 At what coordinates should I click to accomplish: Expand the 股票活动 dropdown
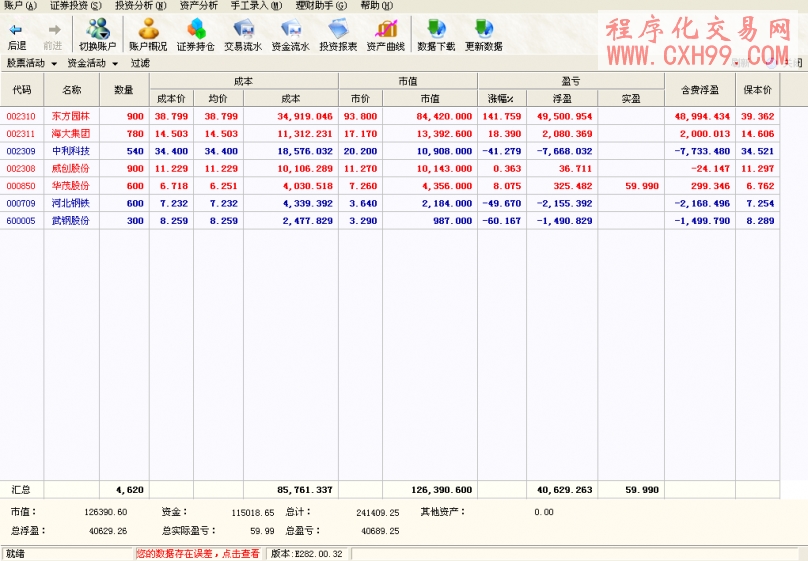(30, 63)
